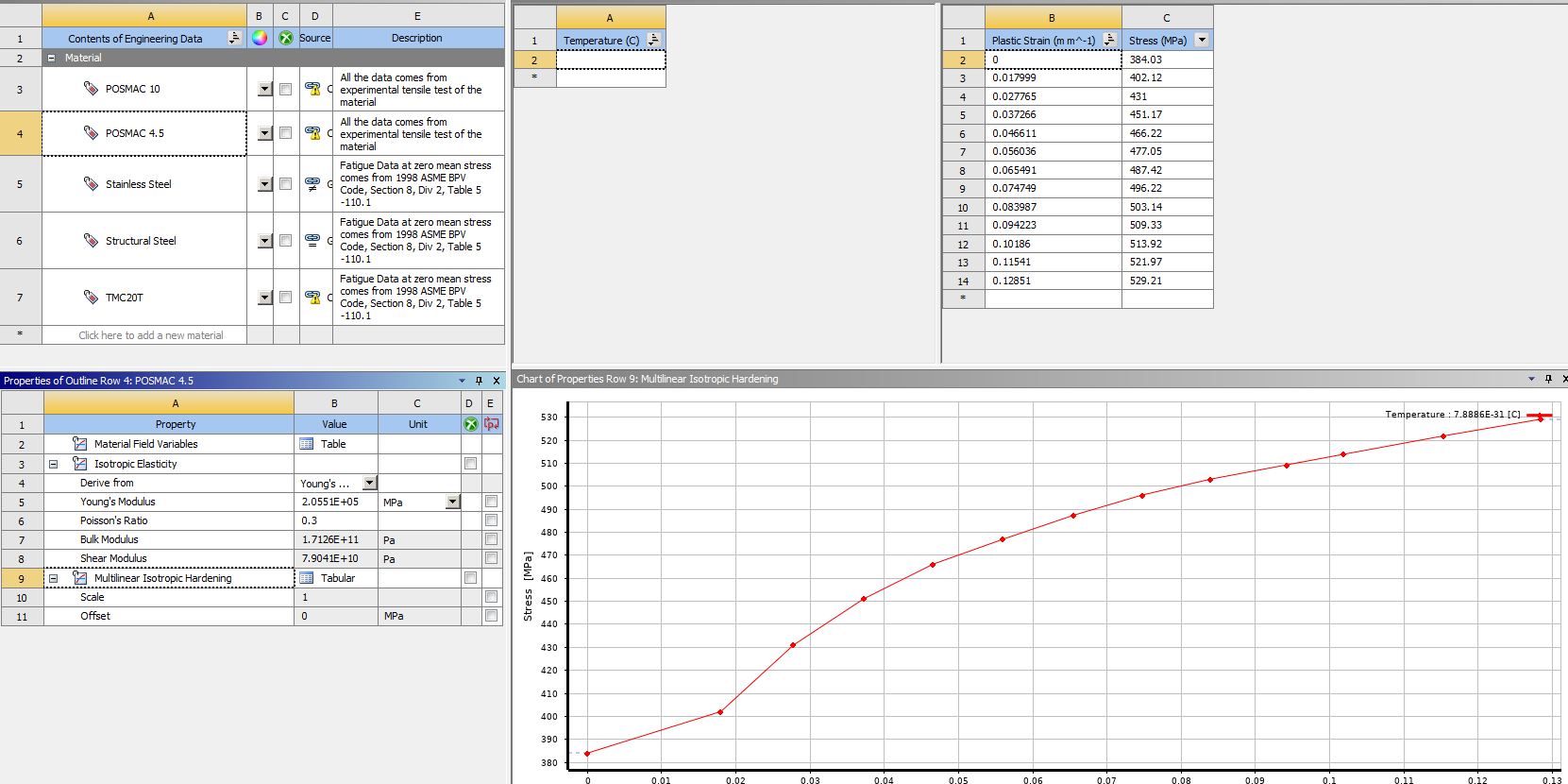This screenshot has height=784, width=1568.
Task: Collapse the Material group in outline
Action: coord(52,58)
